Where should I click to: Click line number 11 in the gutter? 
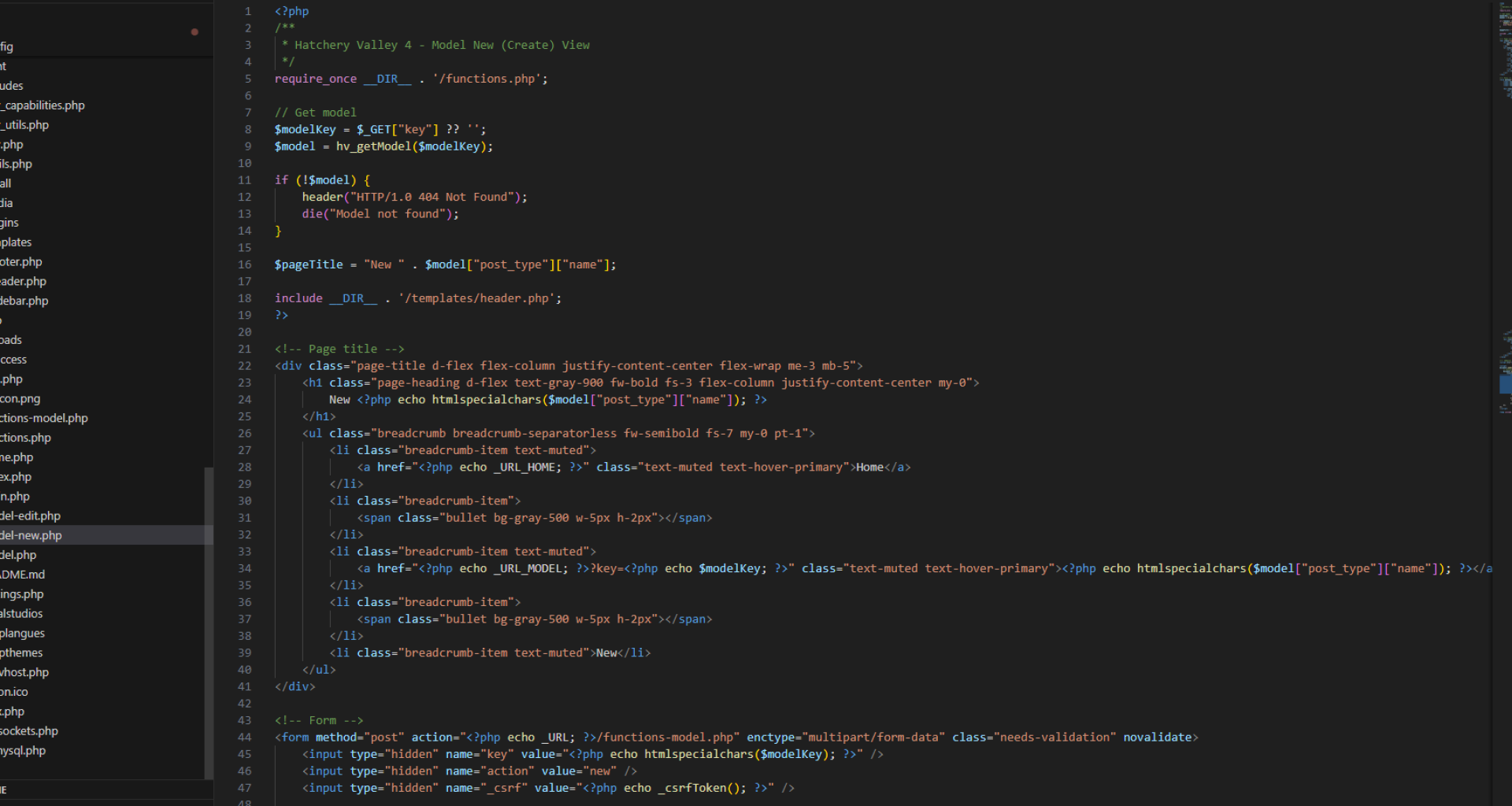[x=245, y=180]
